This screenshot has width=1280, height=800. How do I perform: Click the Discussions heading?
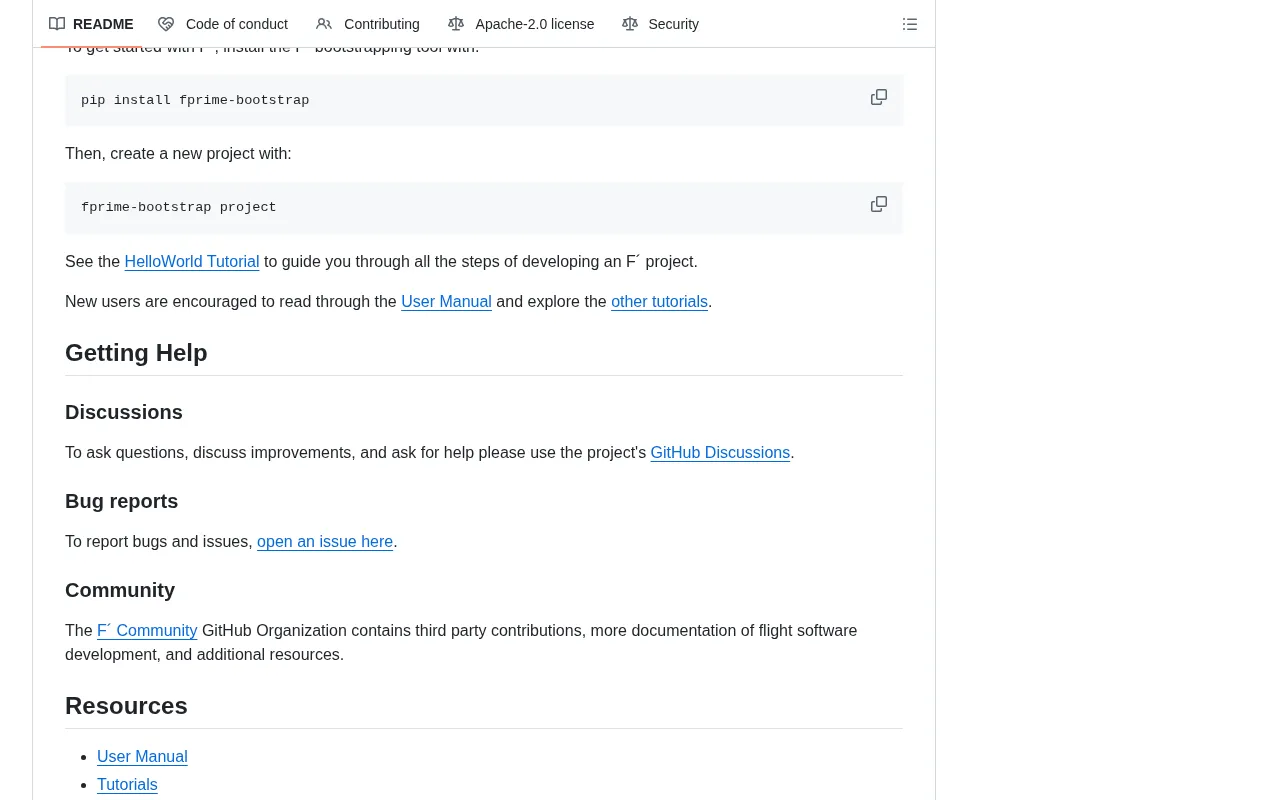click(124, 412)
